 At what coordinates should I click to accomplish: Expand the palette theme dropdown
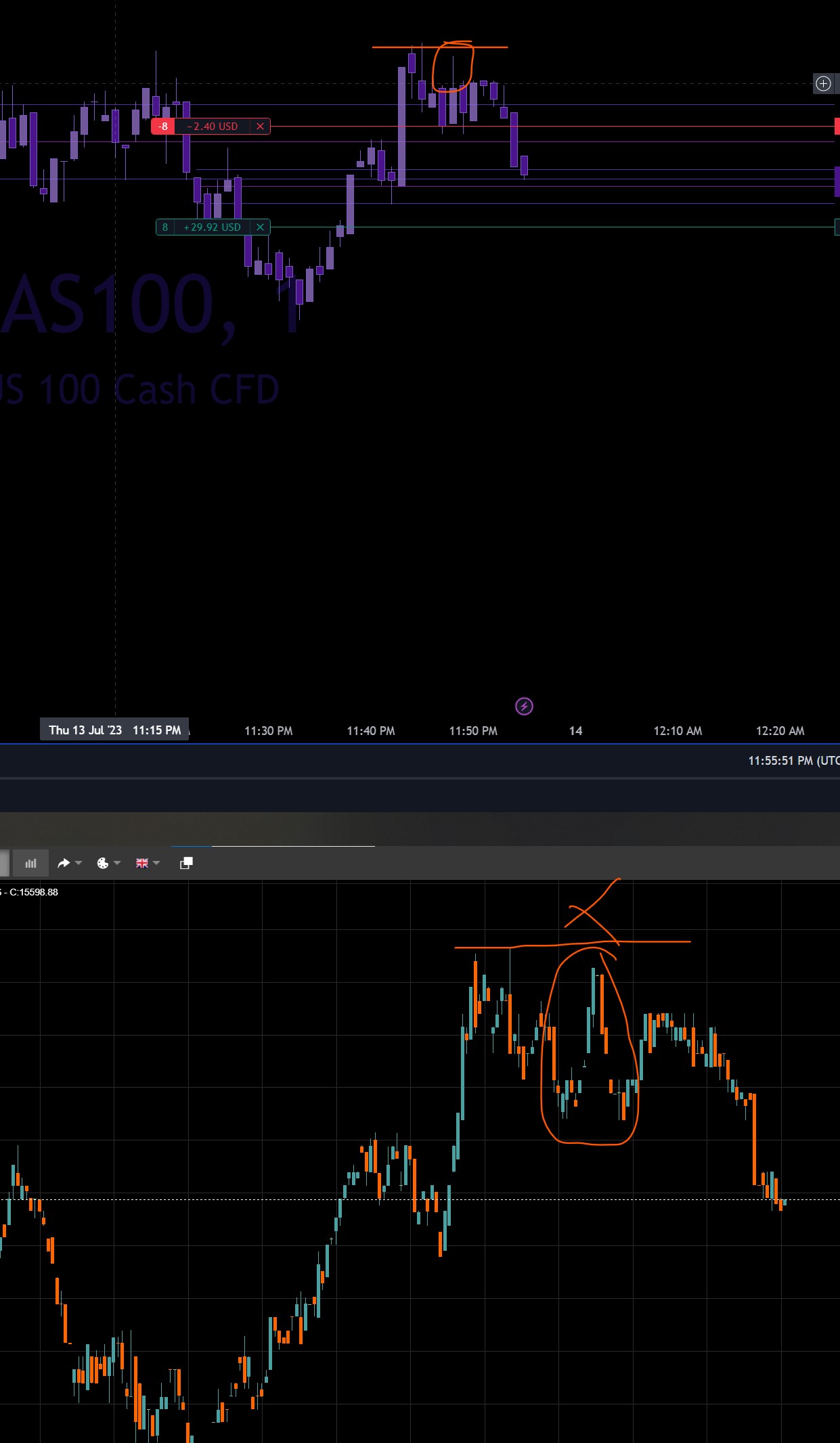(x=117, y=863)
